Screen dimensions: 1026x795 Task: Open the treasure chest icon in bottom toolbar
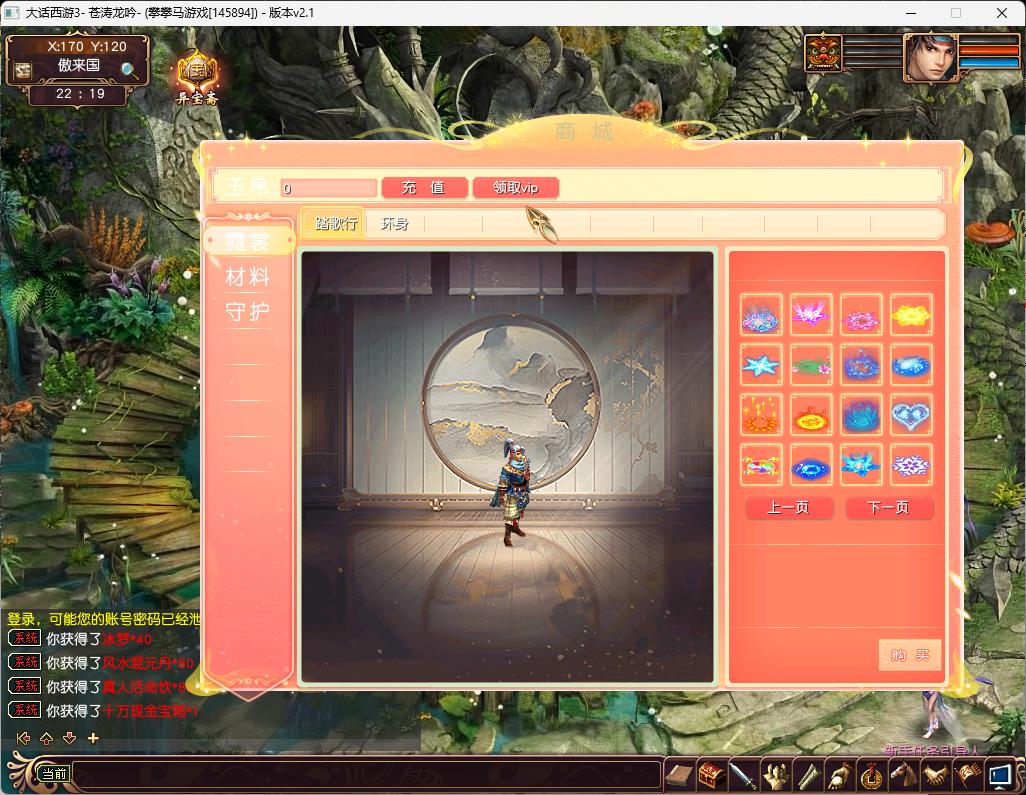coord(711,775)
